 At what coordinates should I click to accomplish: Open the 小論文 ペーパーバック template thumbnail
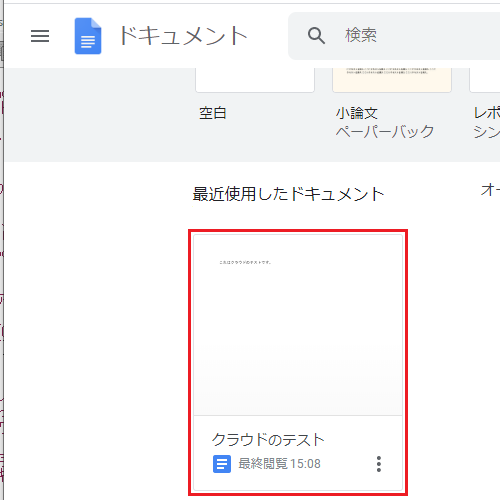(392, 80)
